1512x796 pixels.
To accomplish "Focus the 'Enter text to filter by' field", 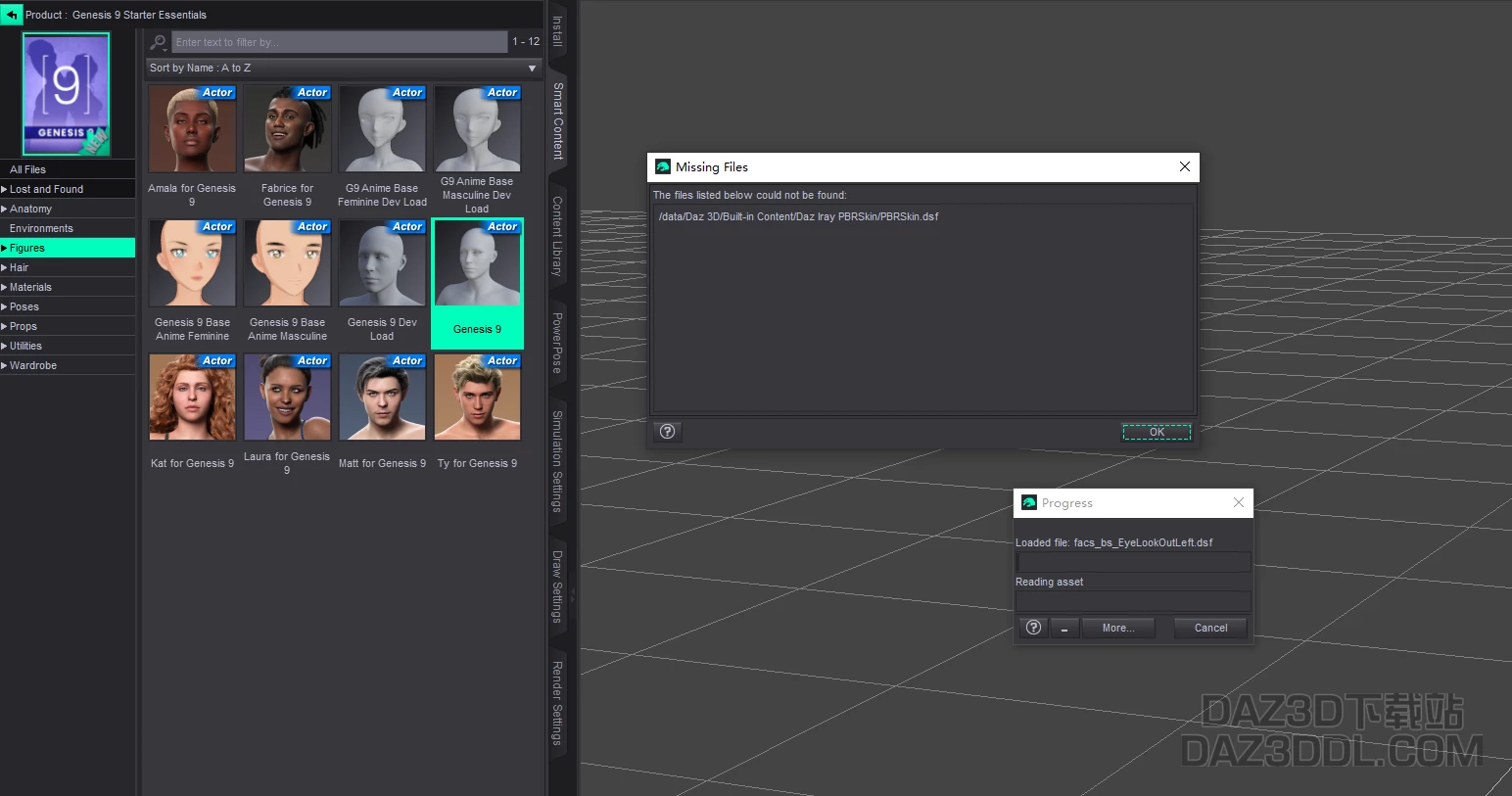I will pos(339,42).
